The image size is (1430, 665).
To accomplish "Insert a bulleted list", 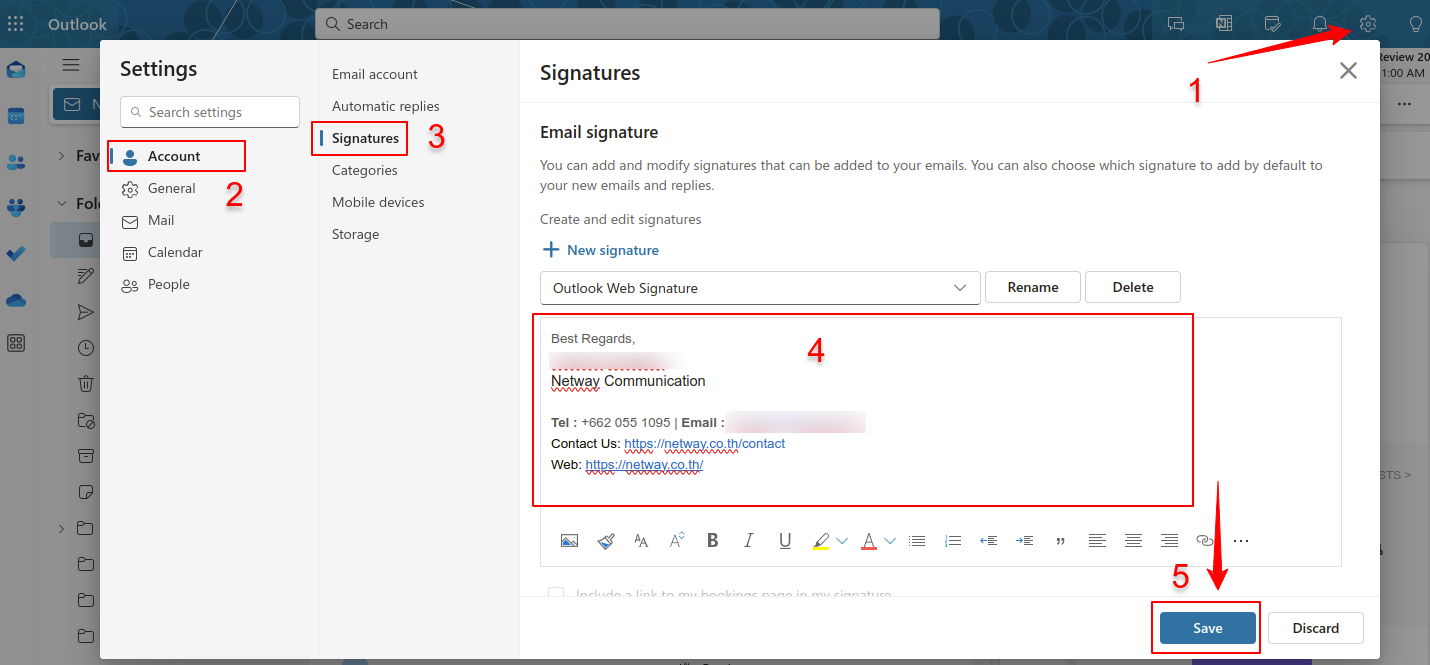I will [x=917, y=541].
